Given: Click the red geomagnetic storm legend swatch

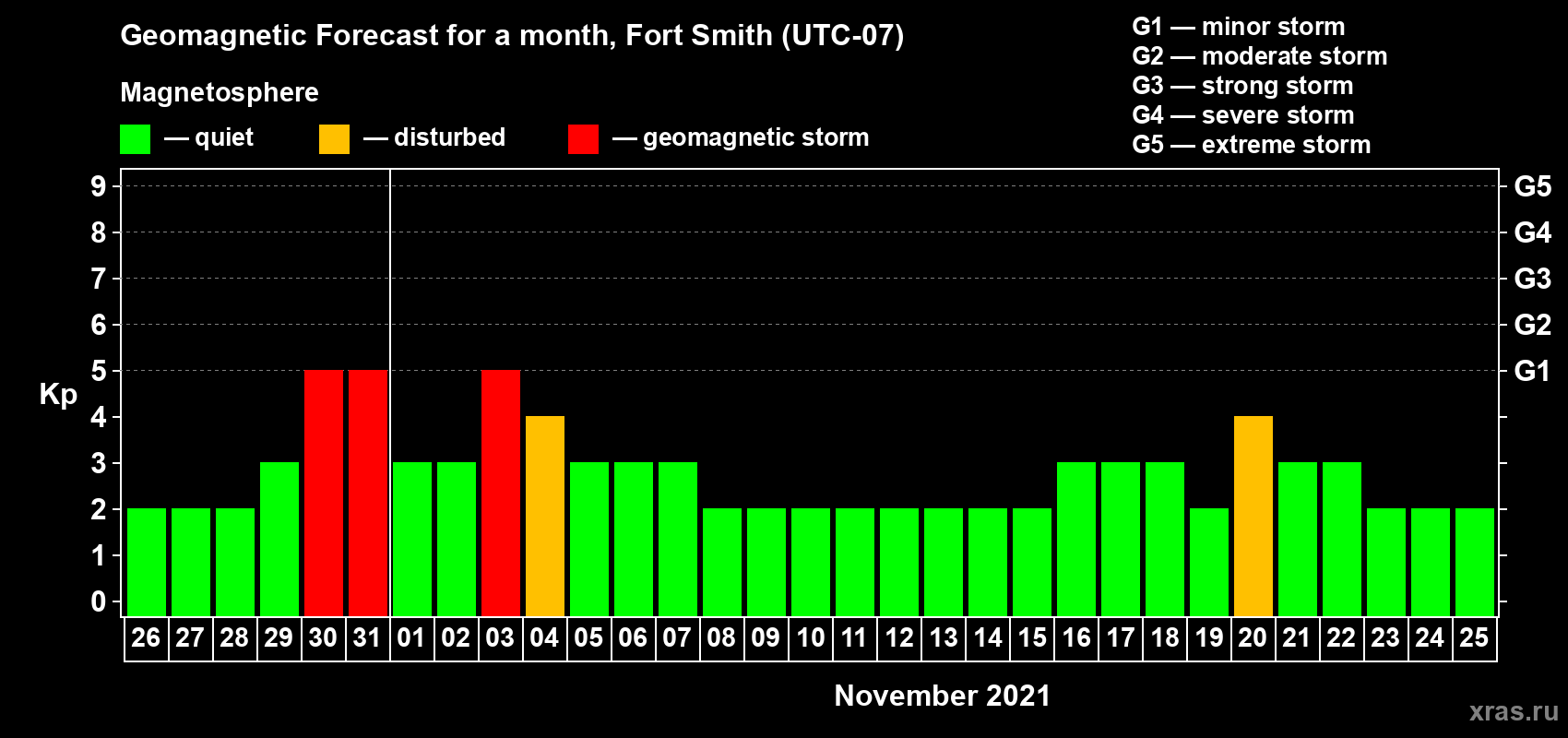Looking at the screenshot, I should coord(583,139).
